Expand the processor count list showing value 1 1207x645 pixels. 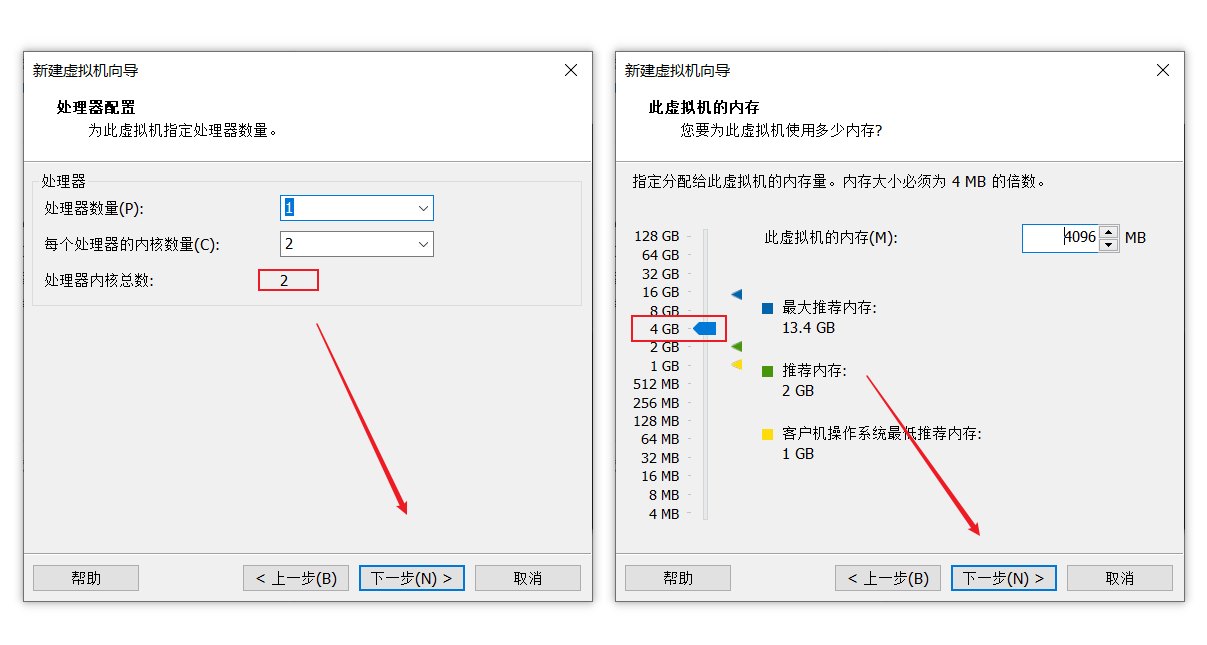pos(425,208)
